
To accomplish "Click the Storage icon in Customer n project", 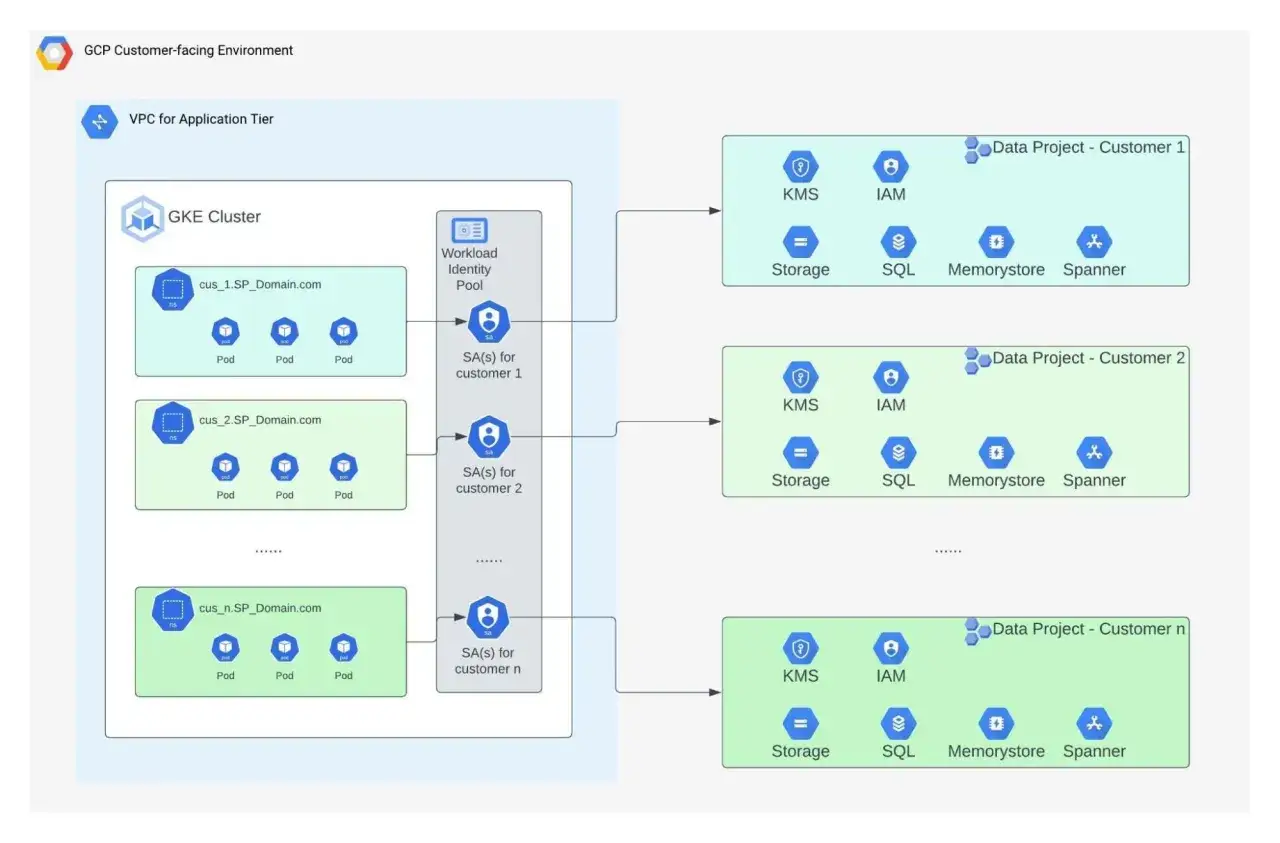I will click(x=800, y=724).
